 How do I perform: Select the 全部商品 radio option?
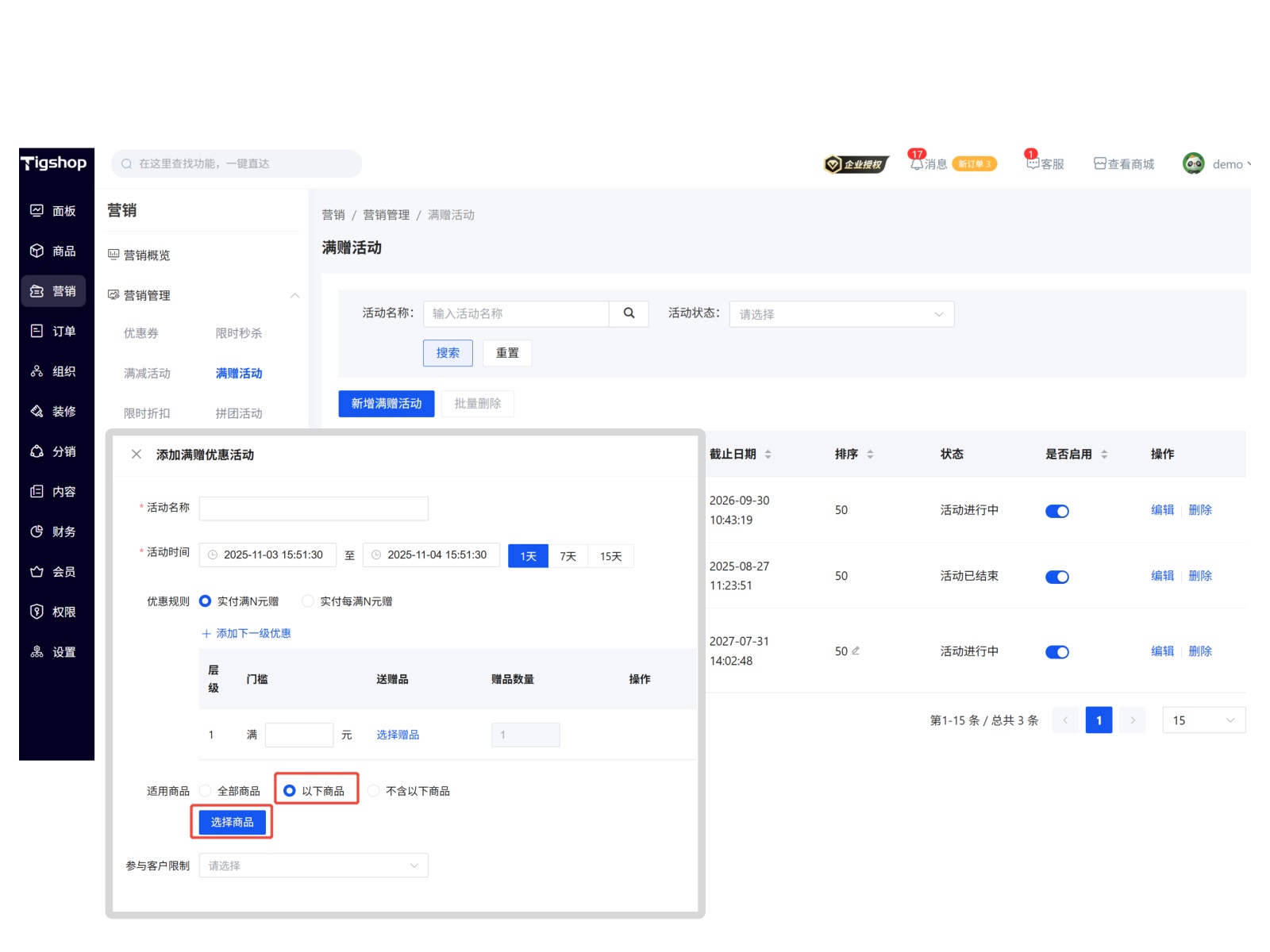click(206, 791)
